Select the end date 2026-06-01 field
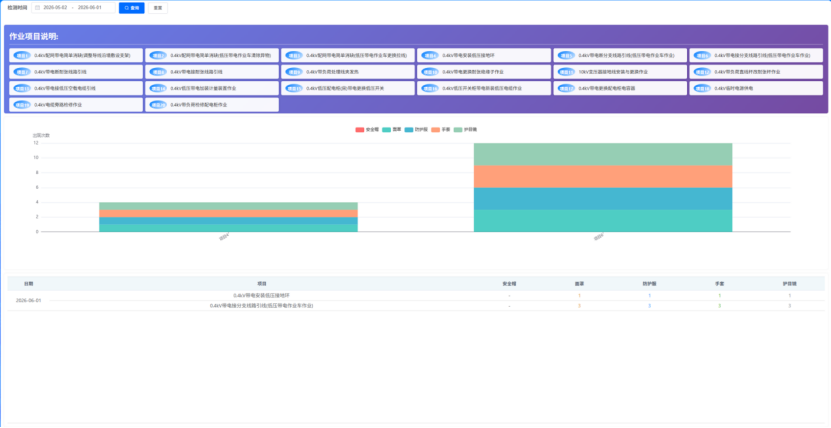Viewport: 831px width, 428px height. tap(89, 8)
